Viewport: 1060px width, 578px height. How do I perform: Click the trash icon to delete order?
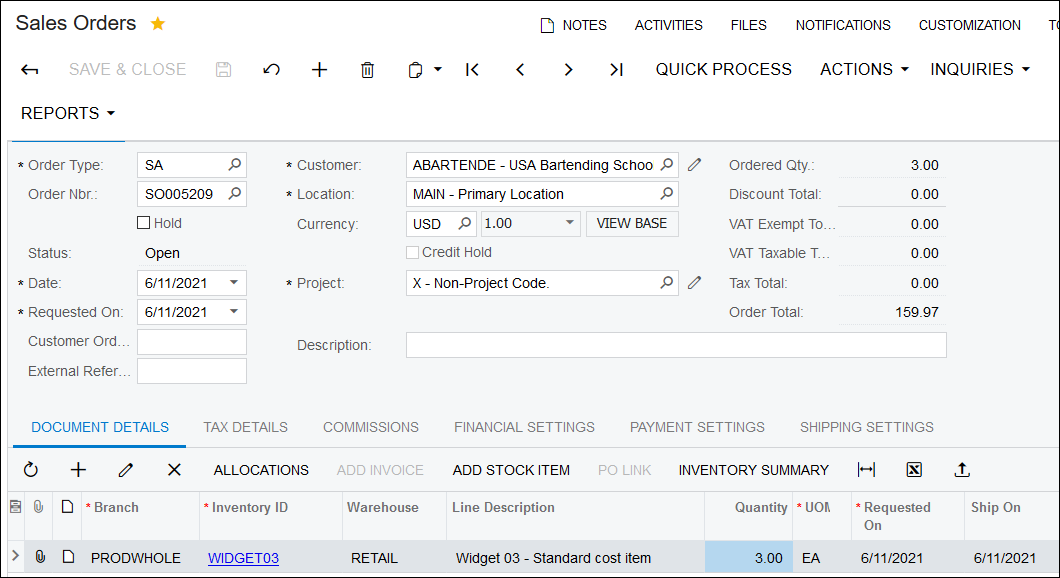(x=367, y=70)
